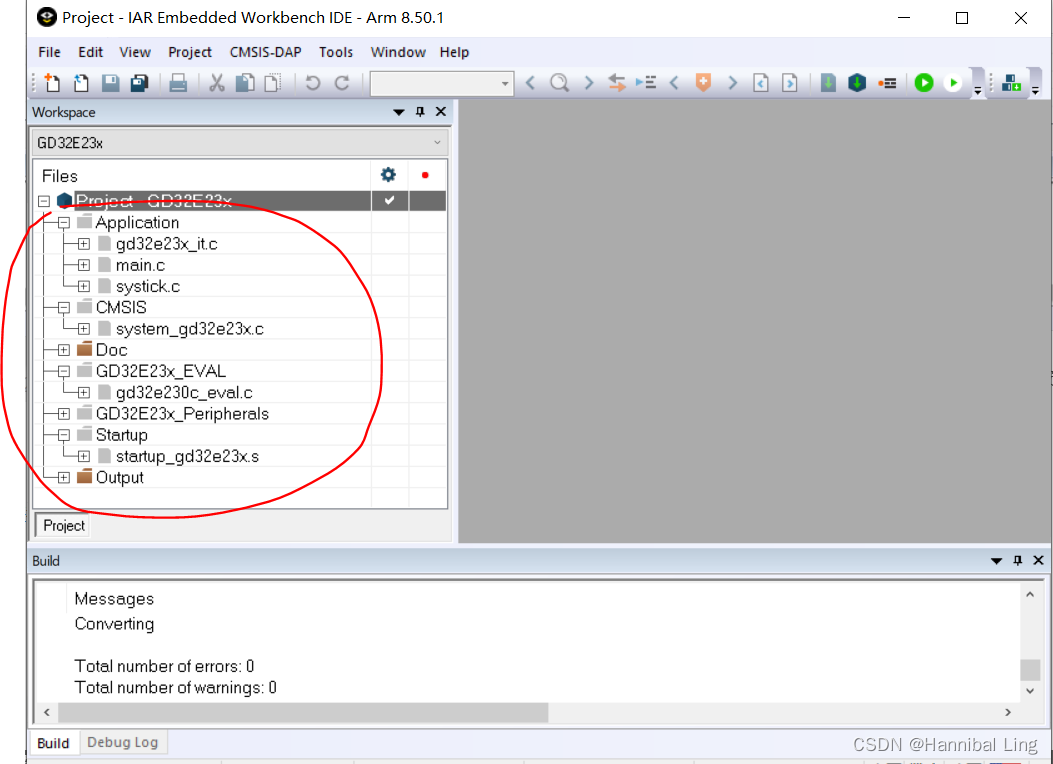This screenshot has width=1053, height=764.
Task: Debug without downloading using the small play icon
Action: (952, 83)
